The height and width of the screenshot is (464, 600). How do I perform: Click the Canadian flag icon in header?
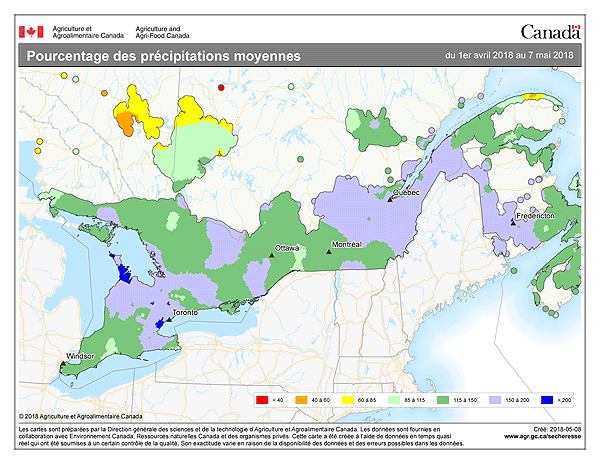point(31,31)
